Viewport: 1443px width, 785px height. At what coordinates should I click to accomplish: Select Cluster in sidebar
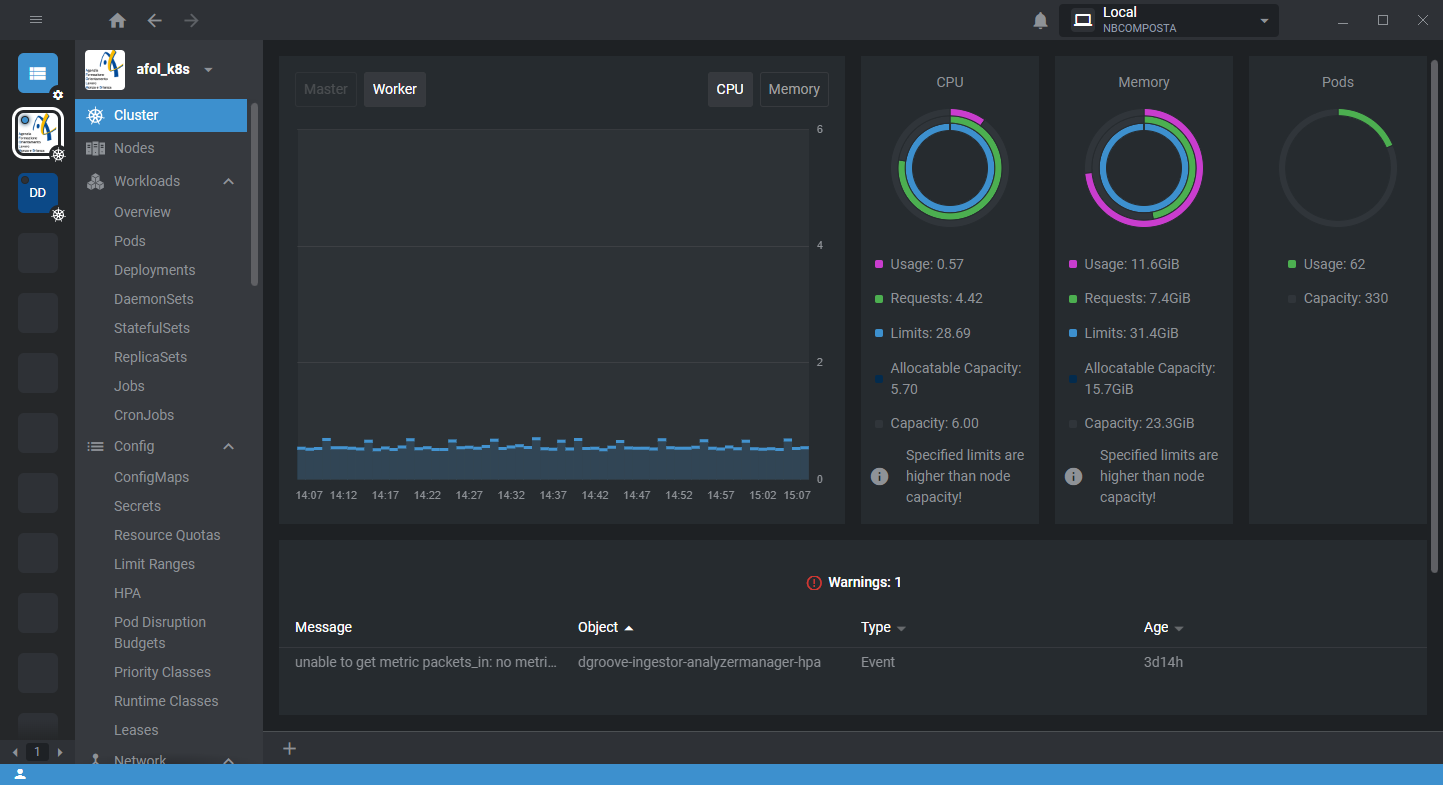(161, 115)
